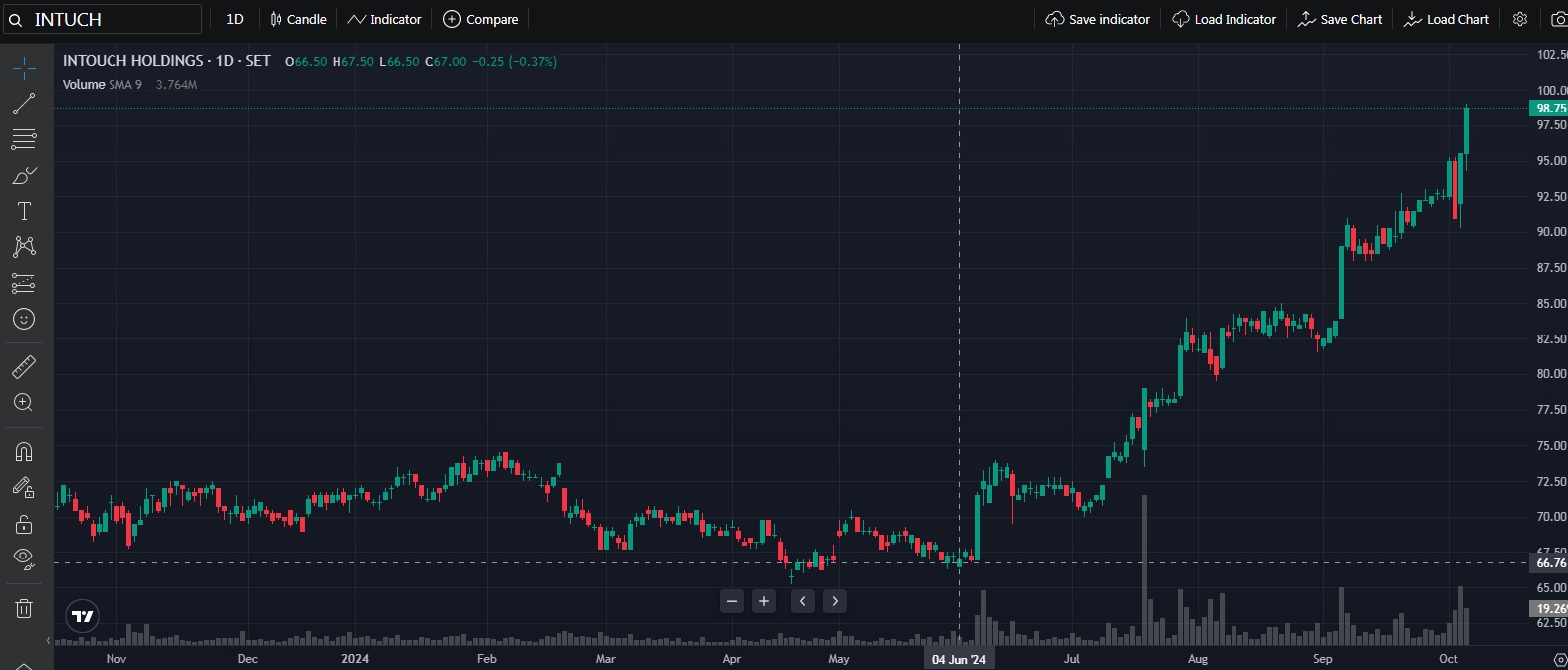Click the TradingView logo badge

click(x=83, y=616)
